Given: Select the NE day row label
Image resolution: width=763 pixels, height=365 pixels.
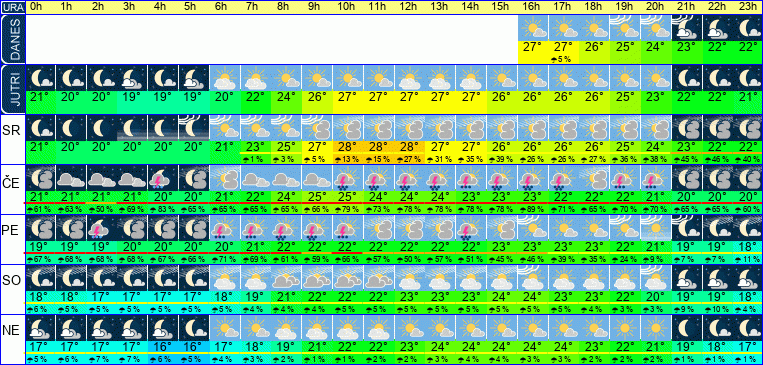Looking at the screenshot, I should tap(11, 331).
